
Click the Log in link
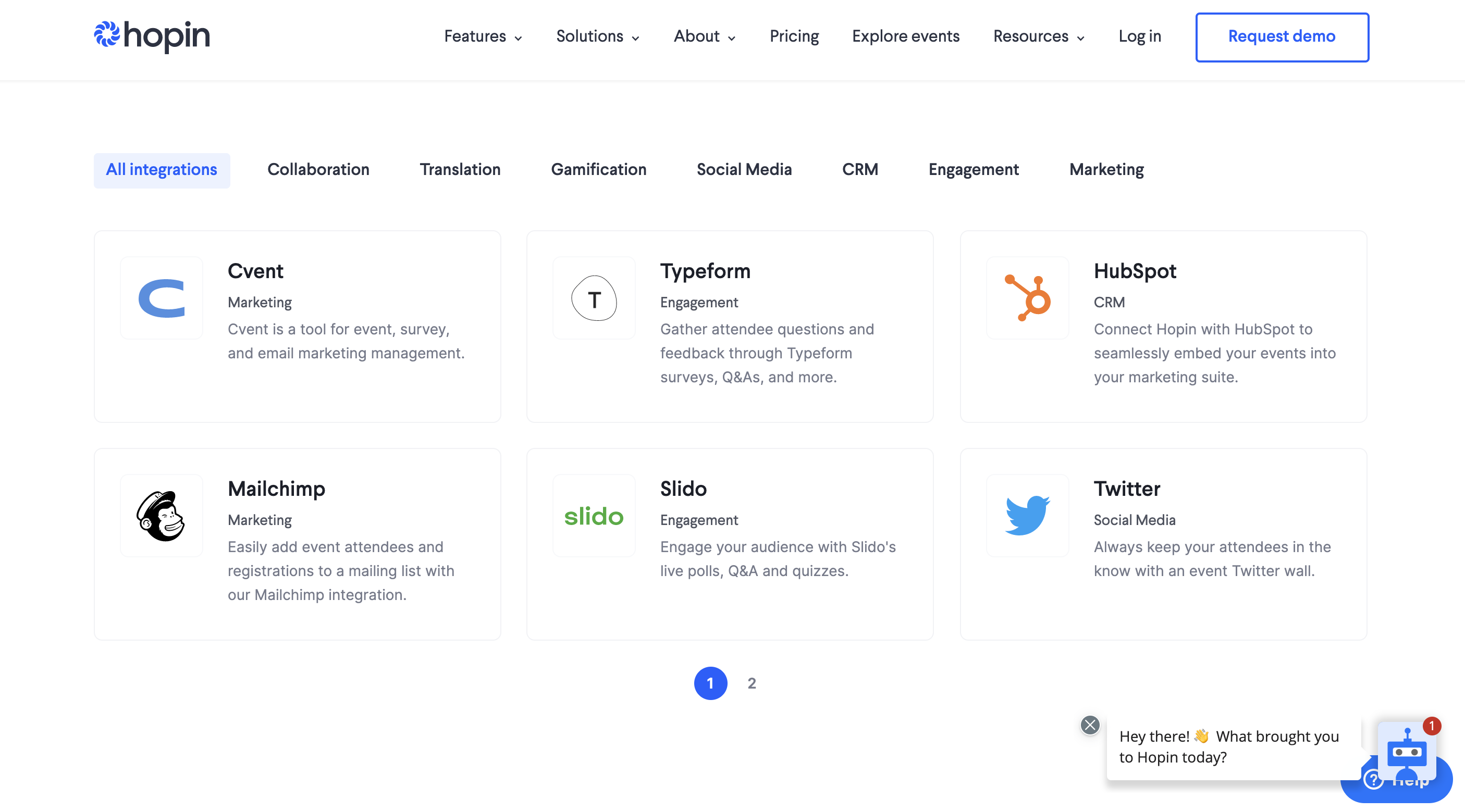pyautogui.click(x=1140, y=36)
